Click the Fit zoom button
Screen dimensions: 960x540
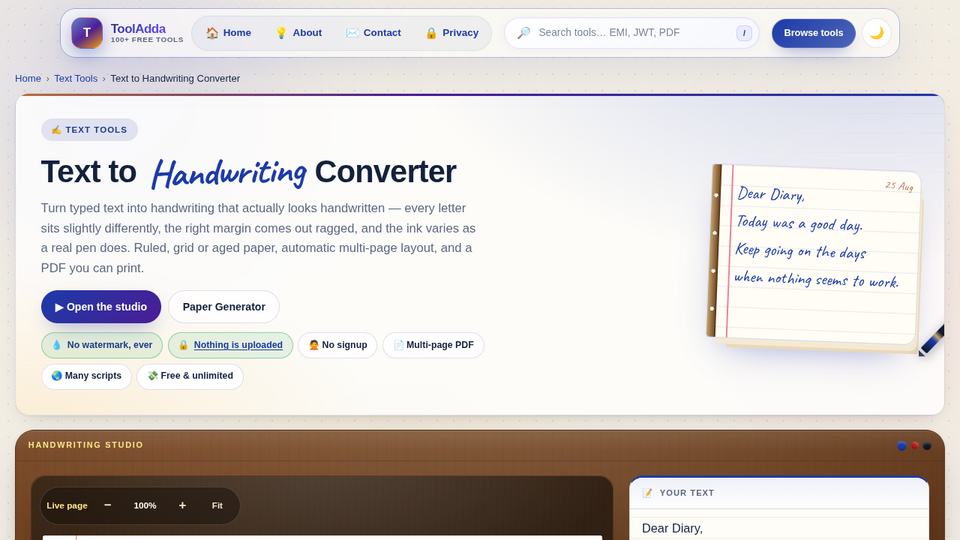217,506
